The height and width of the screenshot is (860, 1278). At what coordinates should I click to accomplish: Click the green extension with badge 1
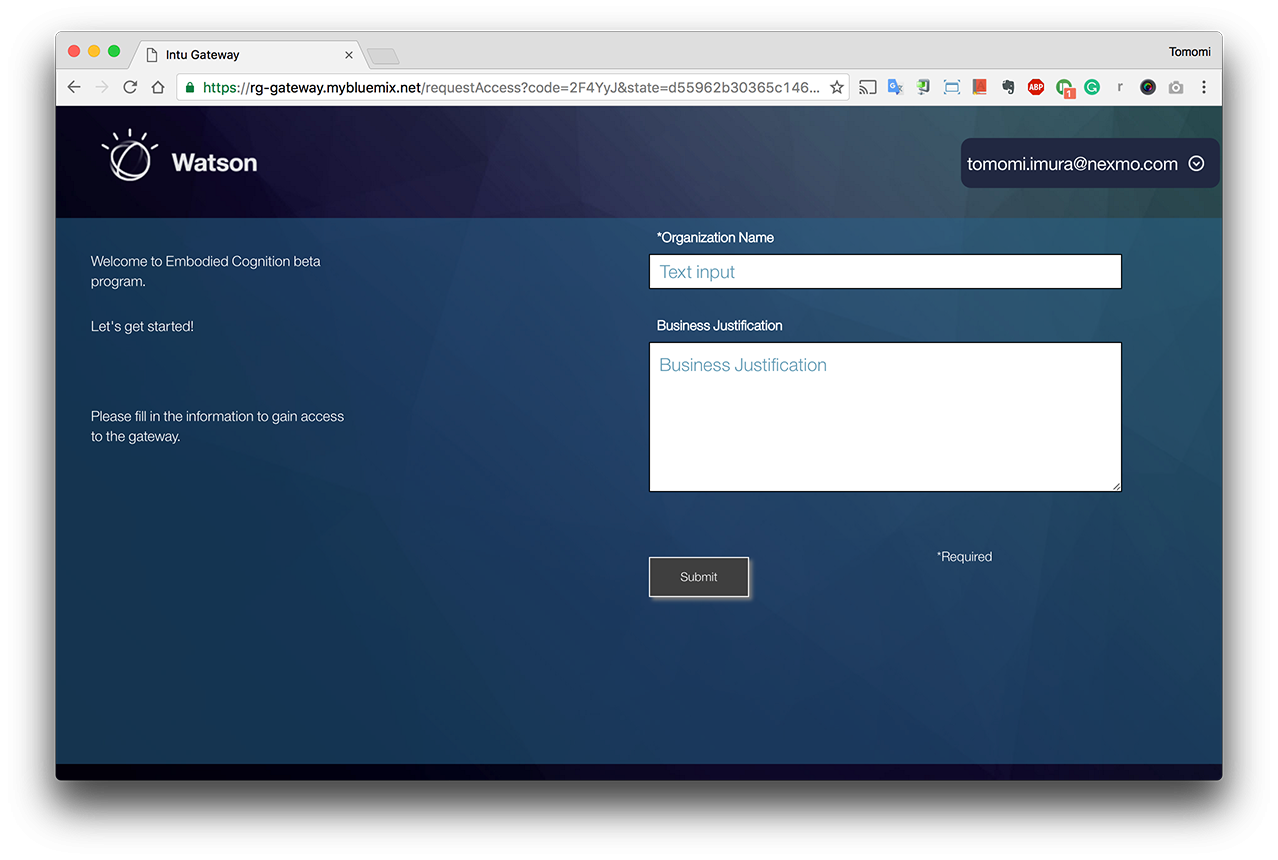[x=1064, y=88]
